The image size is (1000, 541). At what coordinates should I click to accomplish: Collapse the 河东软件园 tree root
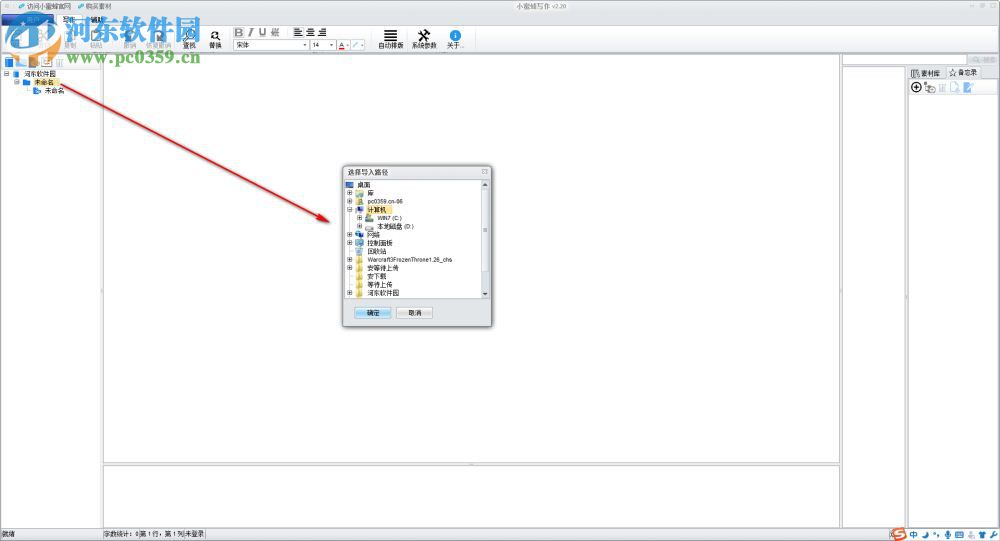[6, 74]
